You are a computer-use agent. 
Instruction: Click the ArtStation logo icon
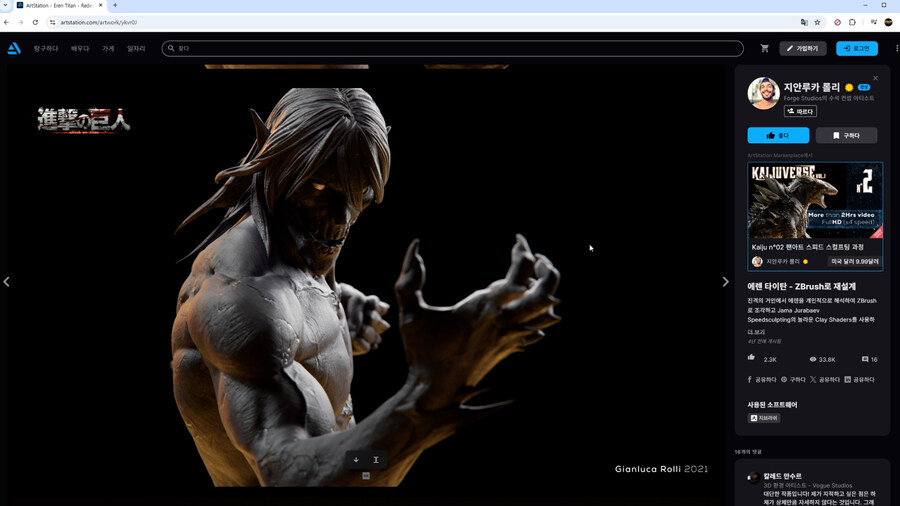(x=14, y=48)
